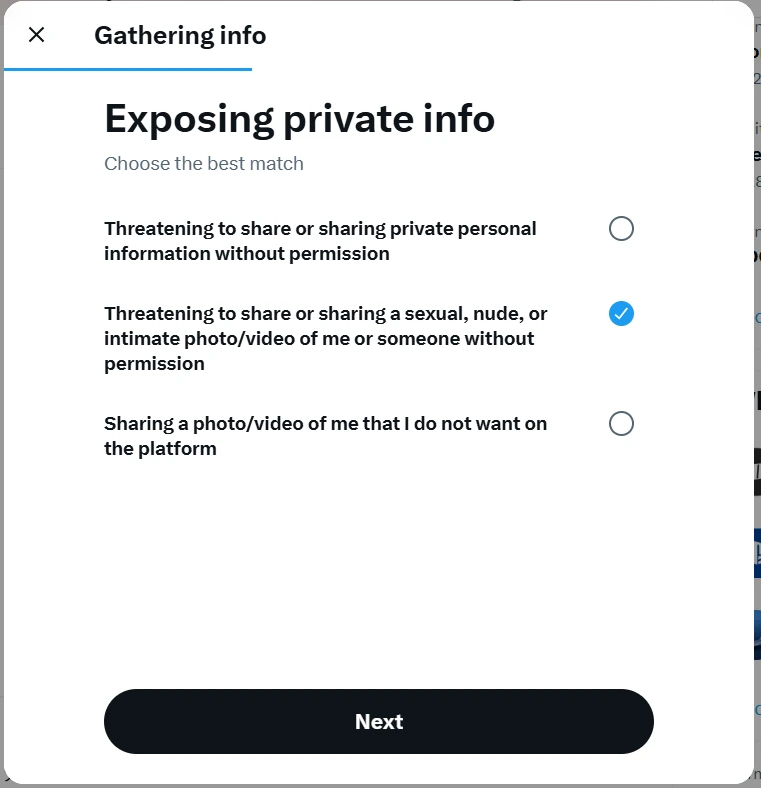
Task: Click the 'Gathering info' dialog title
Action: 180,36
